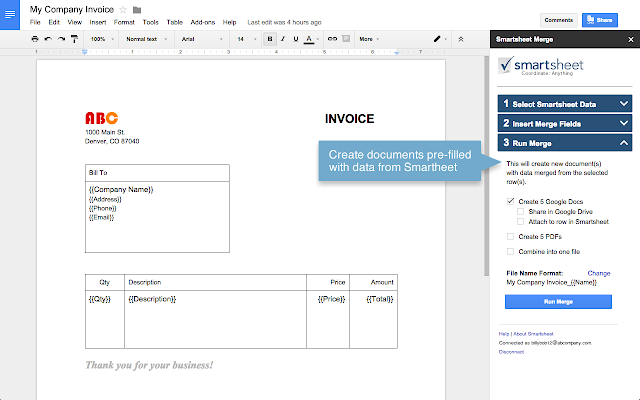The width and height of the screenshot is (640, 400).
Task: Toggle Bold formatting
Action: (270, 39)
